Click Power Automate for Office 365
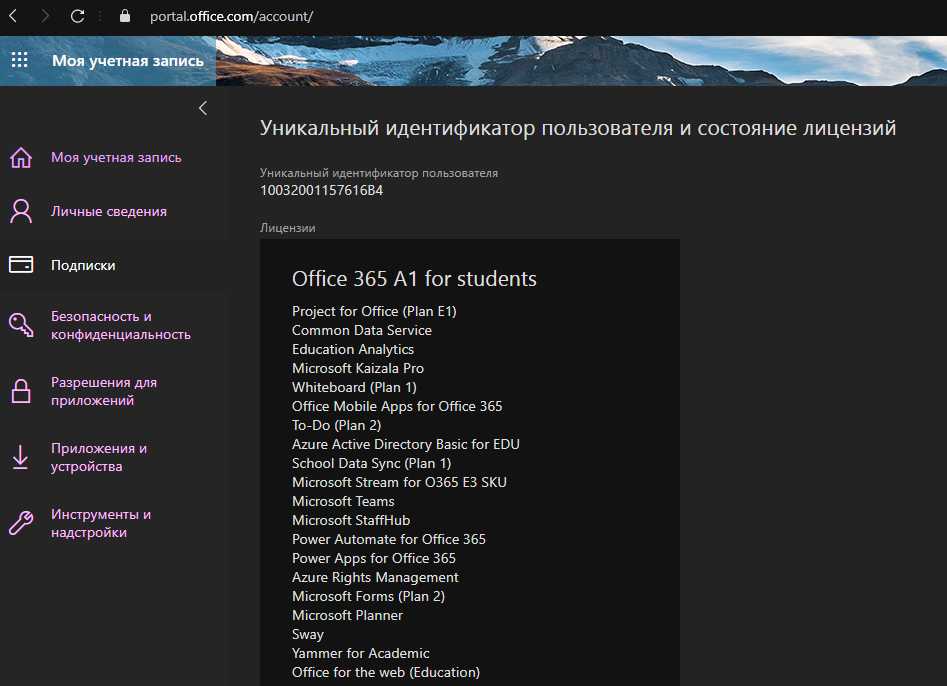947x686 pixels. pyautogui.click(x=388, y=539)
